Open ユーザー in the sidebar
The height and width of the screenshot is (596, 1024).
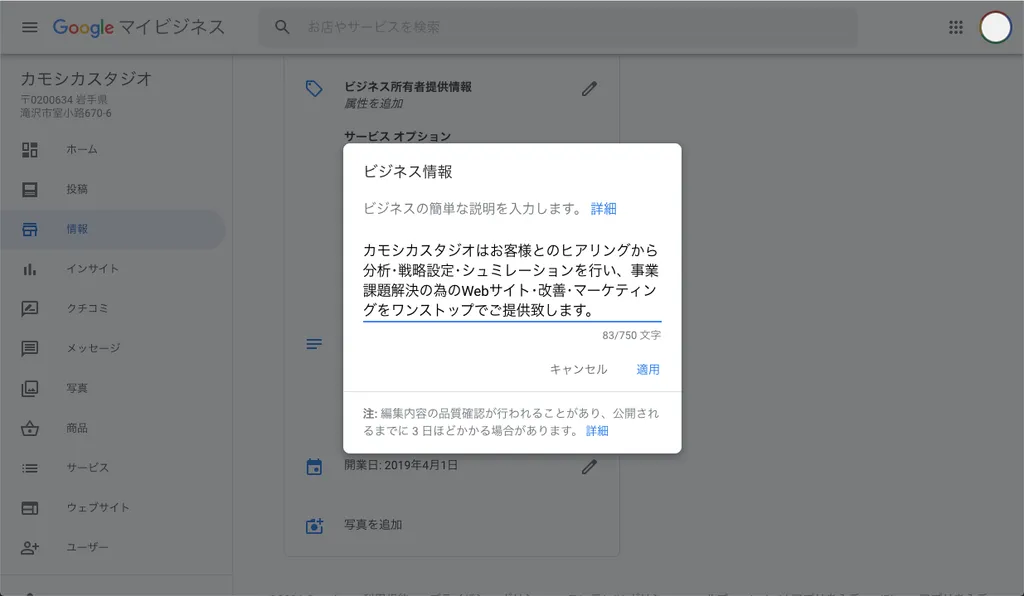coord(112,548)
